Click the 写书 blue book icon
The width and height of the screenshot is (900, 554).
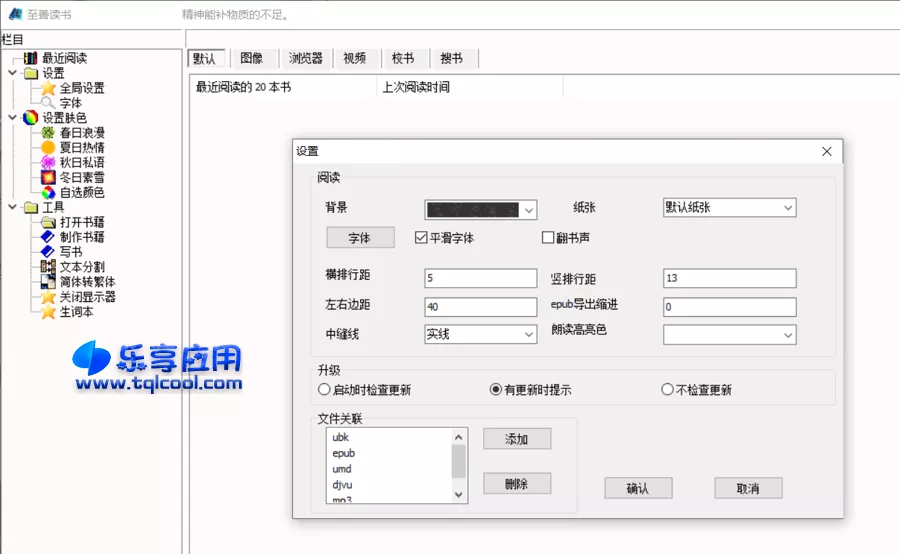point(48,252)
